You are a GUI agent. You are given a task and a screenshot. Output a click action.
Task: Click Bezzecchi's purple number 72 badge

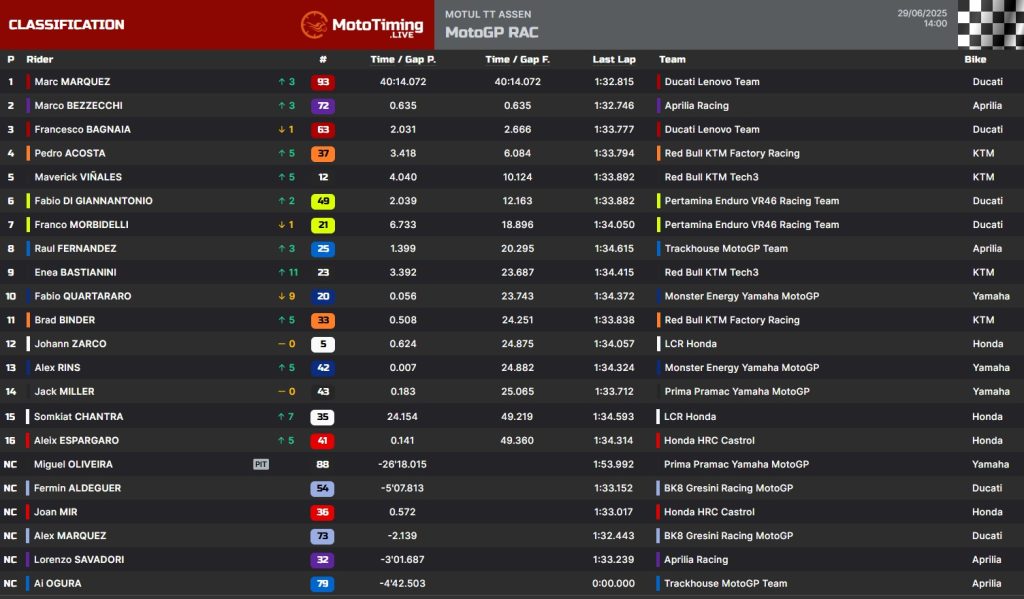click(323, 106)
